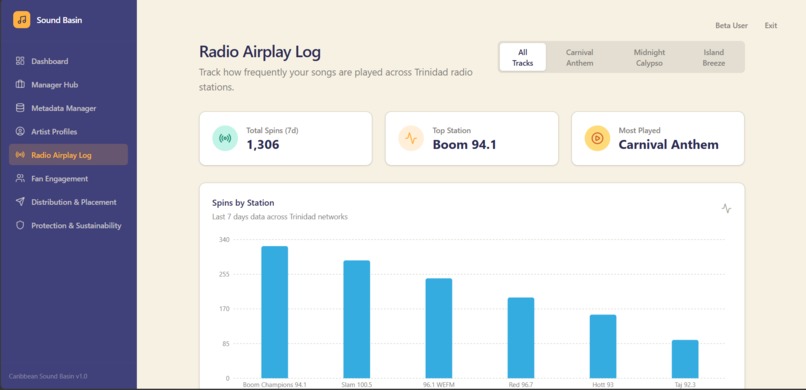The width and height of the screenshot is (806, 390).
Task: Click the 340 y-axis label
Action: [224, 239]
